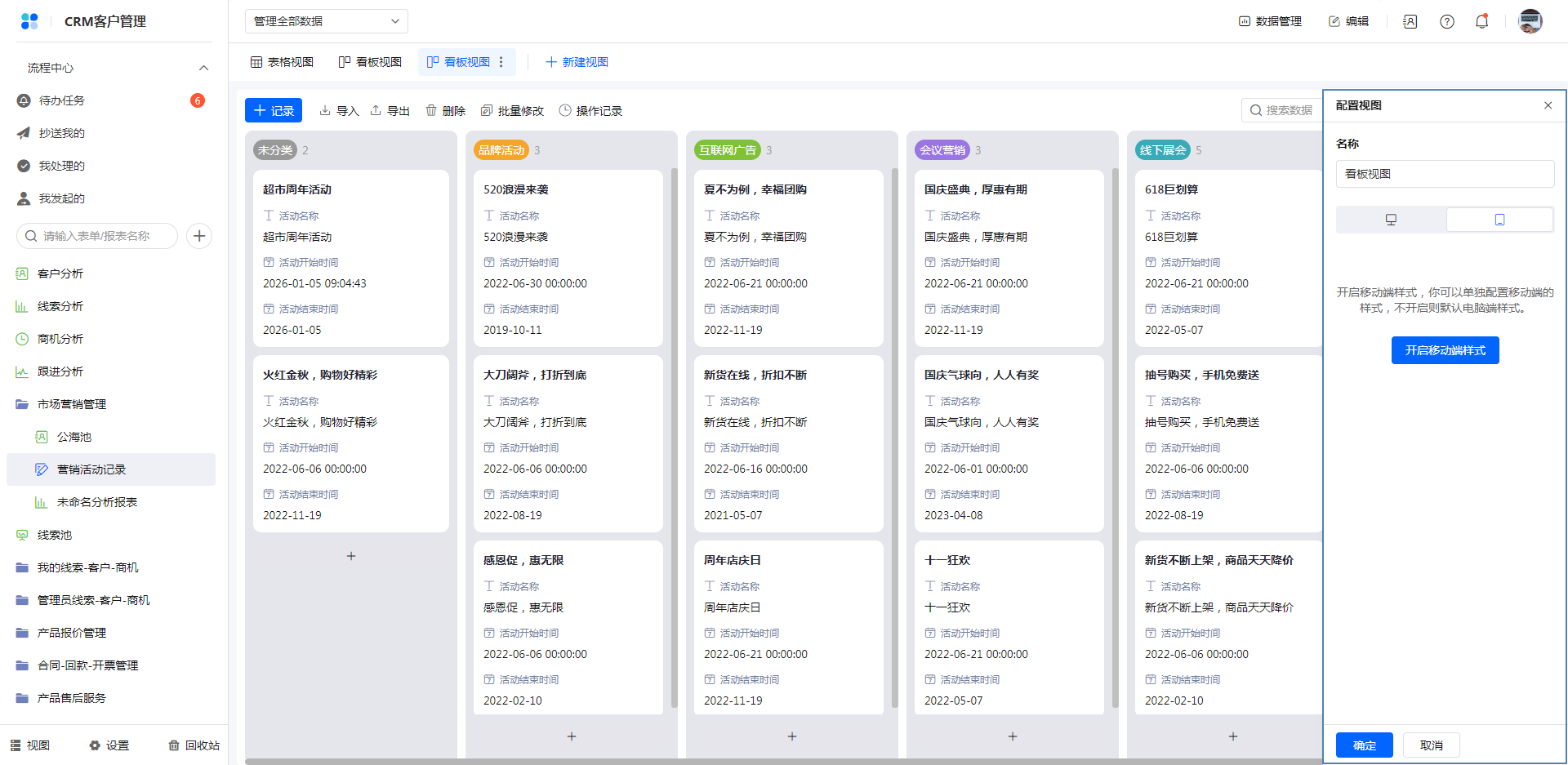Select the mobile device style toggle
Viewport: 1568px width, 765px height.
(1499, 220)
